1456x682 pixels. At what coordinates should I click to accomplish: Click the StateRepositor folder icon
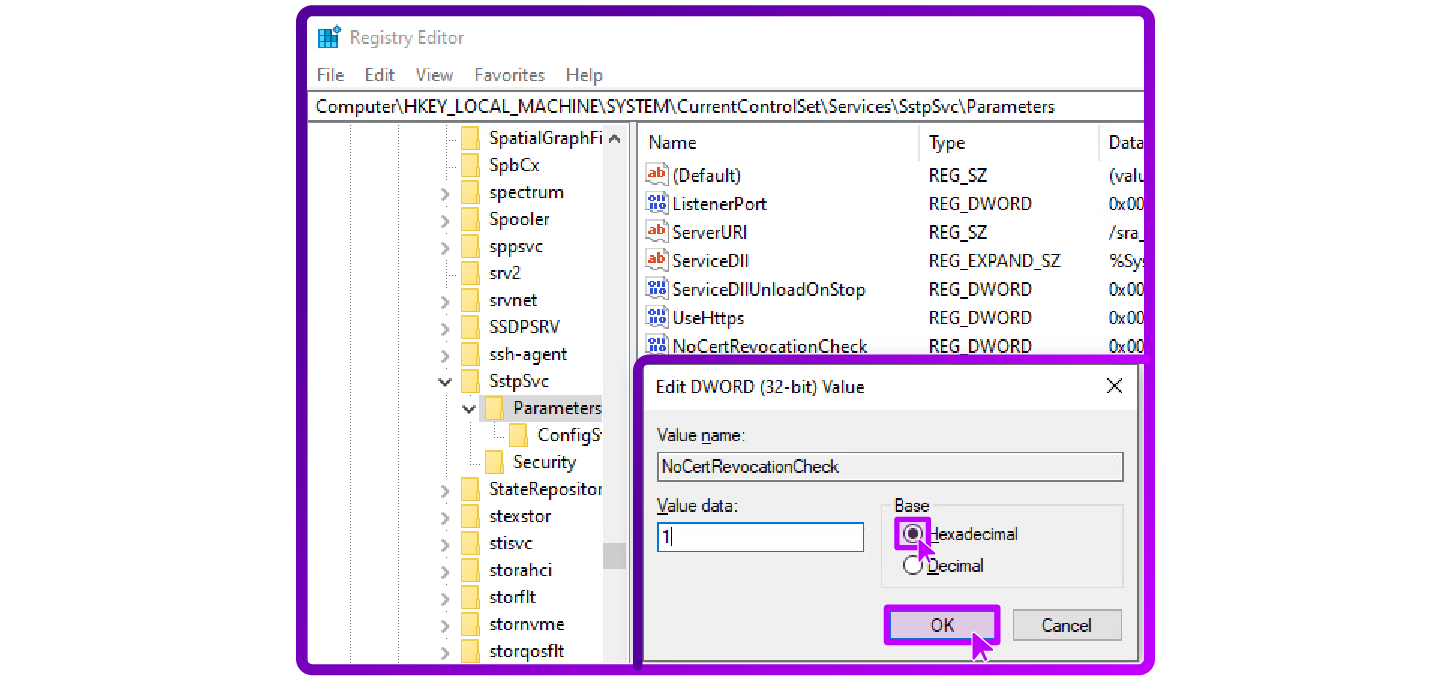point(471,489)
